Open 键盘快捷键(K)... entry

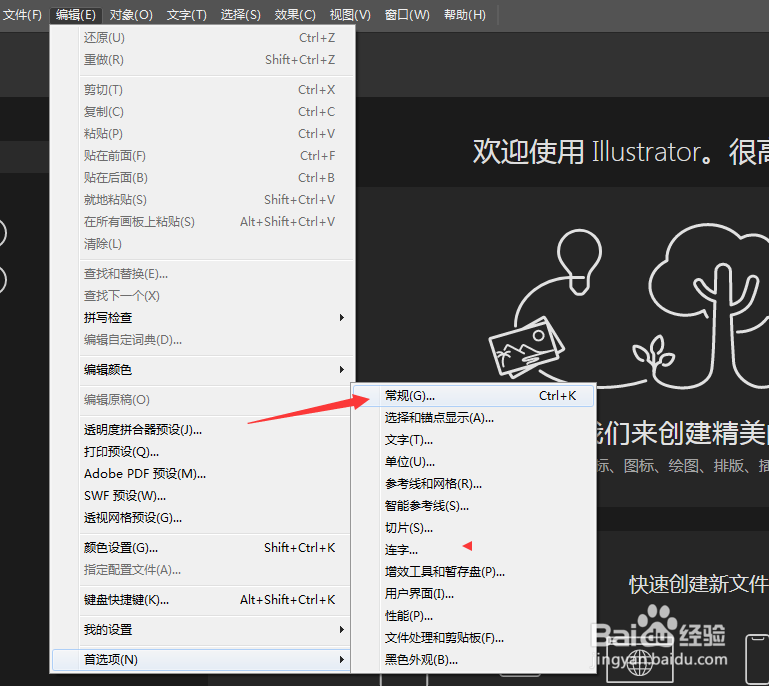(x=203, y=600)
